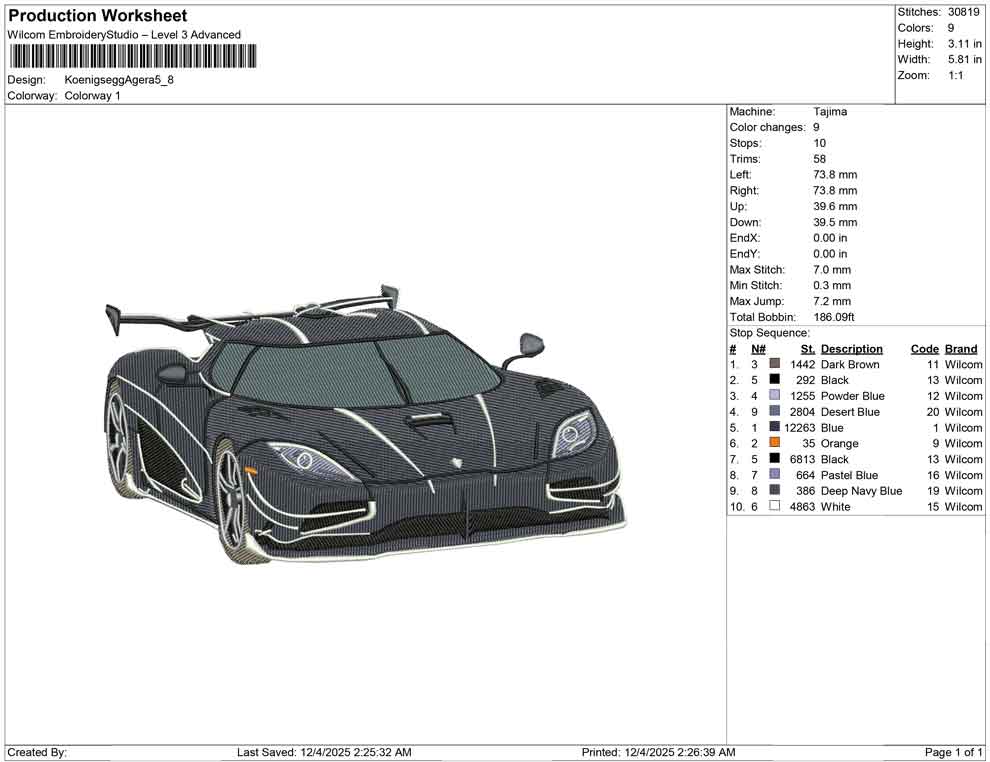The width and height of the screenshot is (990, 762).
Task: Select the Dark Brown color swatch
Action: coord(773,364)
